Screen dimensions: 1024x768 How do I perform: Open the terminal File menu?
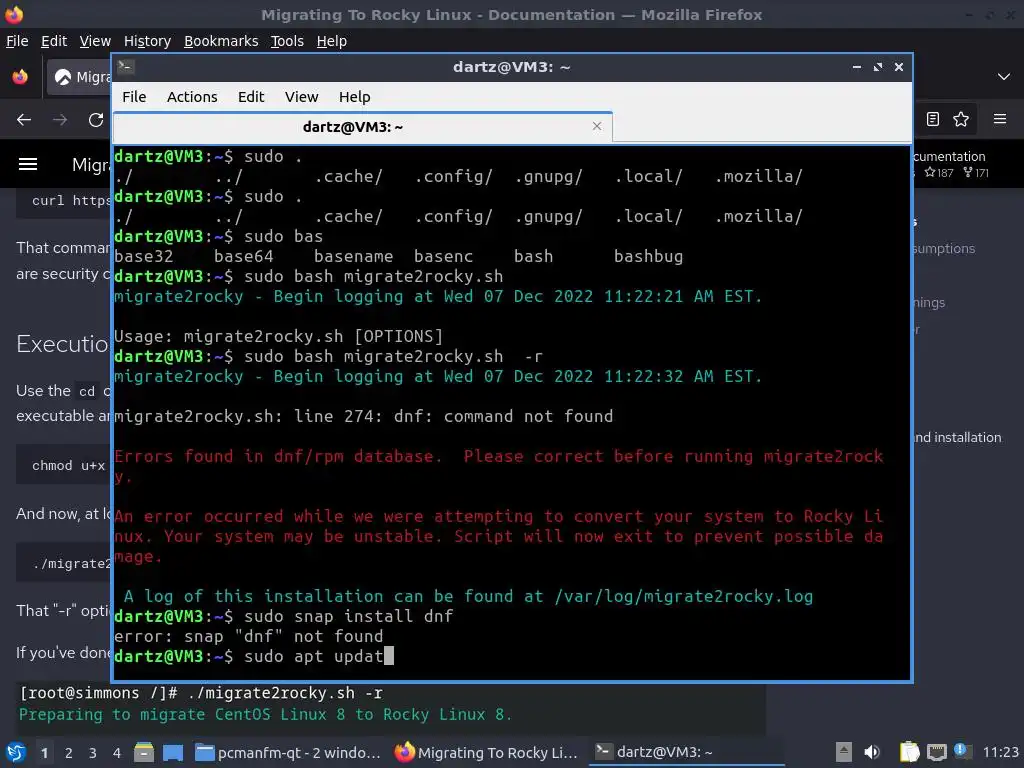tap(134, 97)
